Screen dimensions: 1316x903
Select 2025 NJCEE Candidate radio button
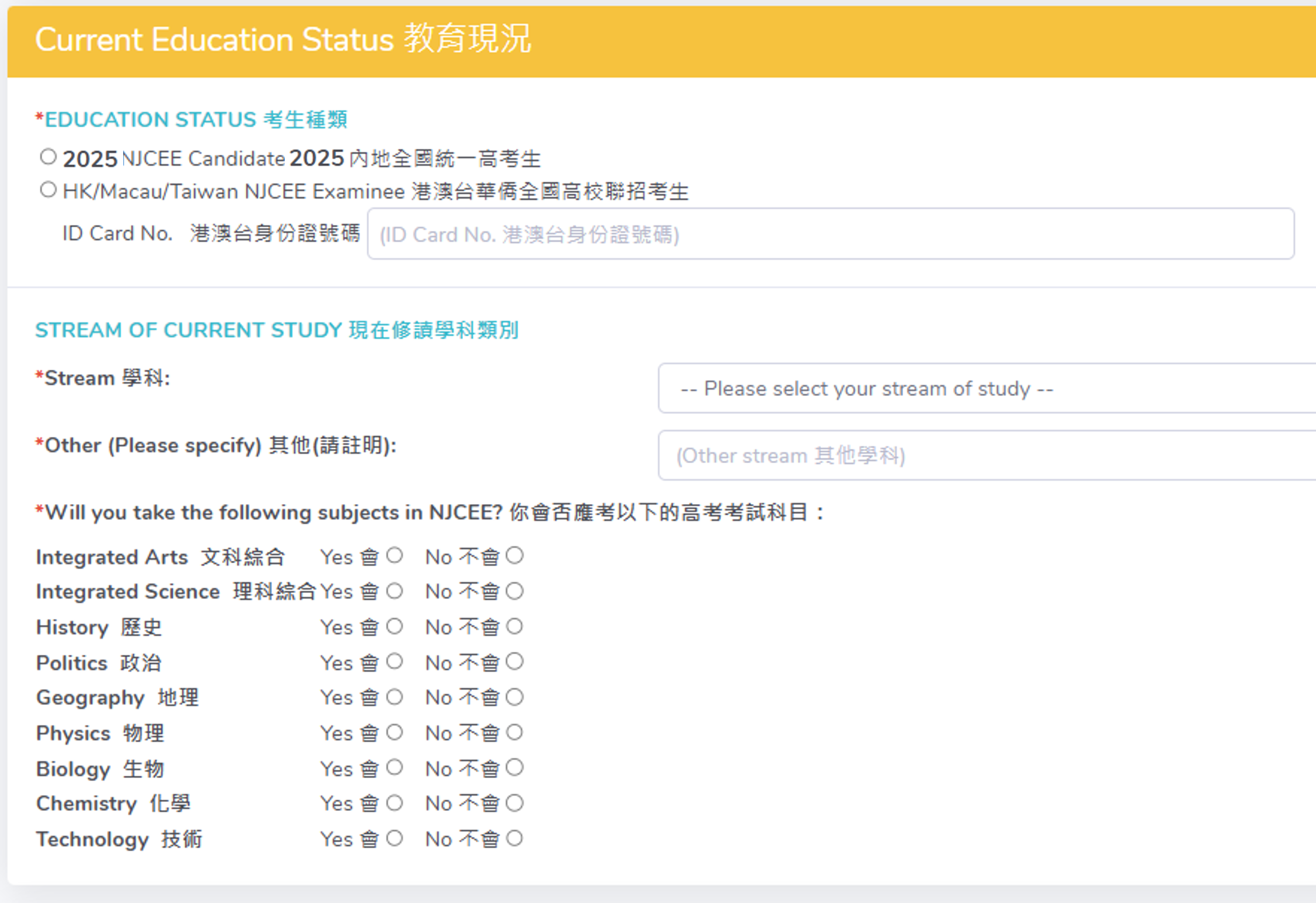[48, 157]
